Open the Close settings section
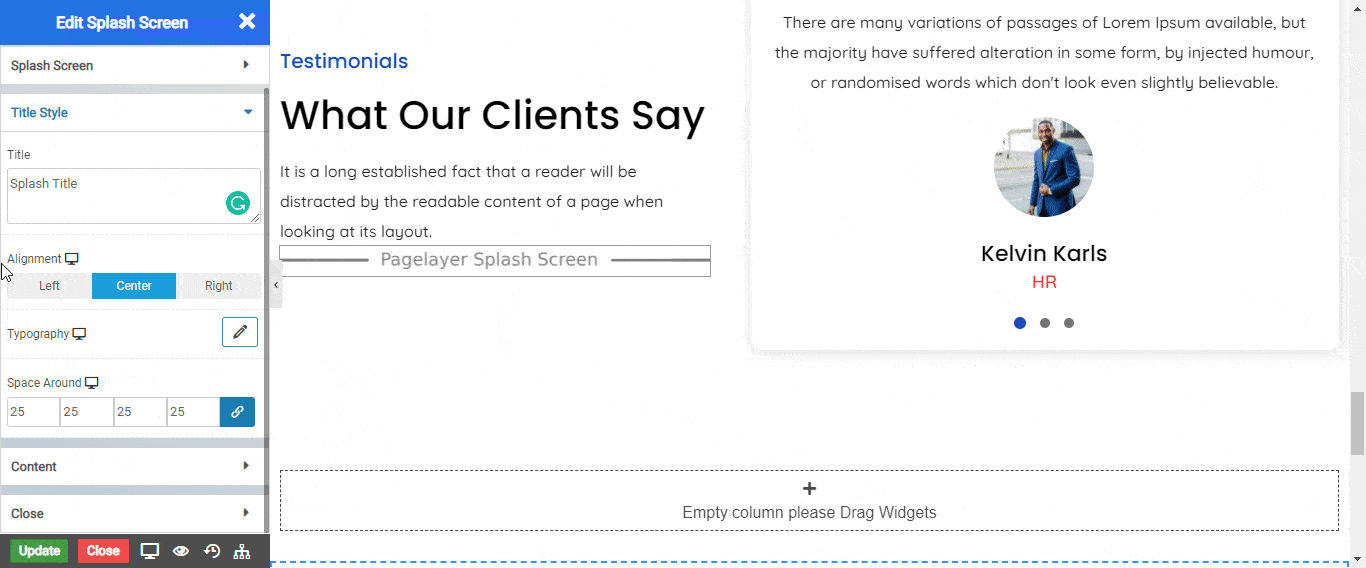 [x=133, y=513]
